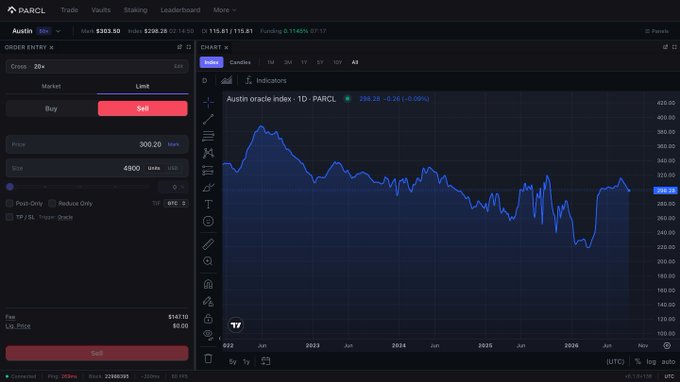Toggle auto scale on chart
Viewport: 680px width, 382px height.
point(668,361)
